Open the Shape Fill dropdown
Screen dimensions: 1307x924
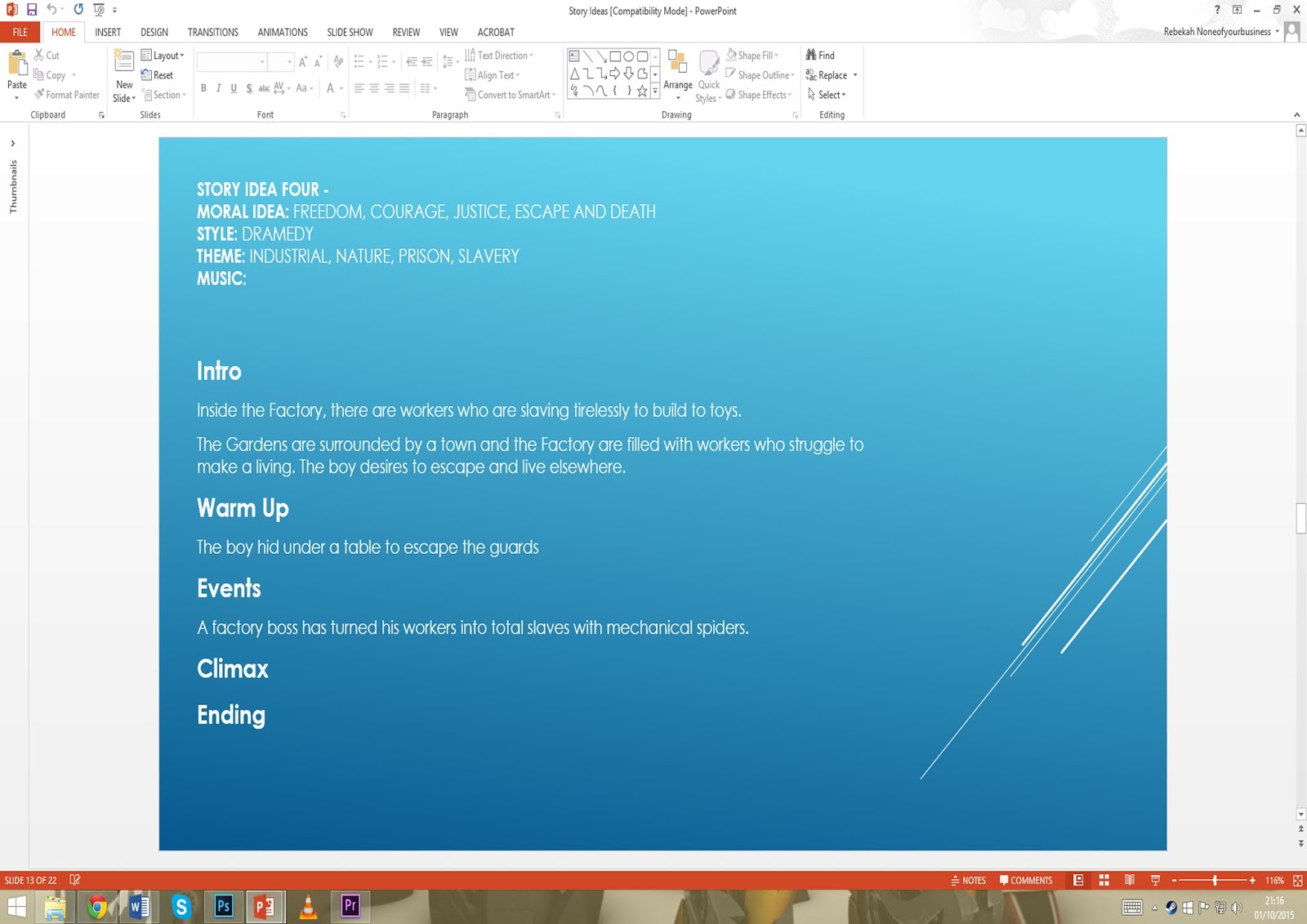pos(752,56)
